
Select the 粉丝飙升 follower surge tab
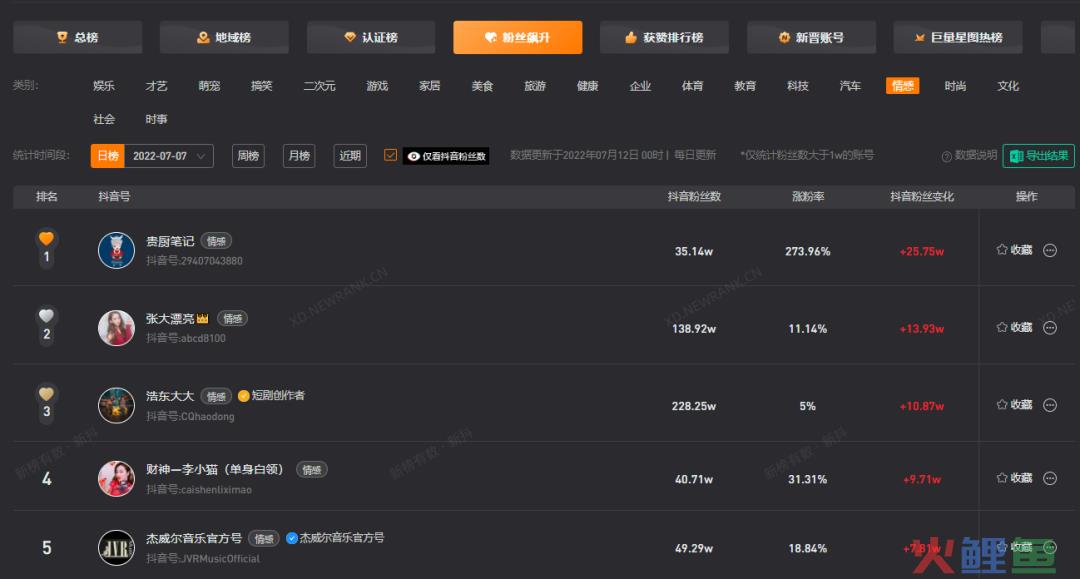517,37
